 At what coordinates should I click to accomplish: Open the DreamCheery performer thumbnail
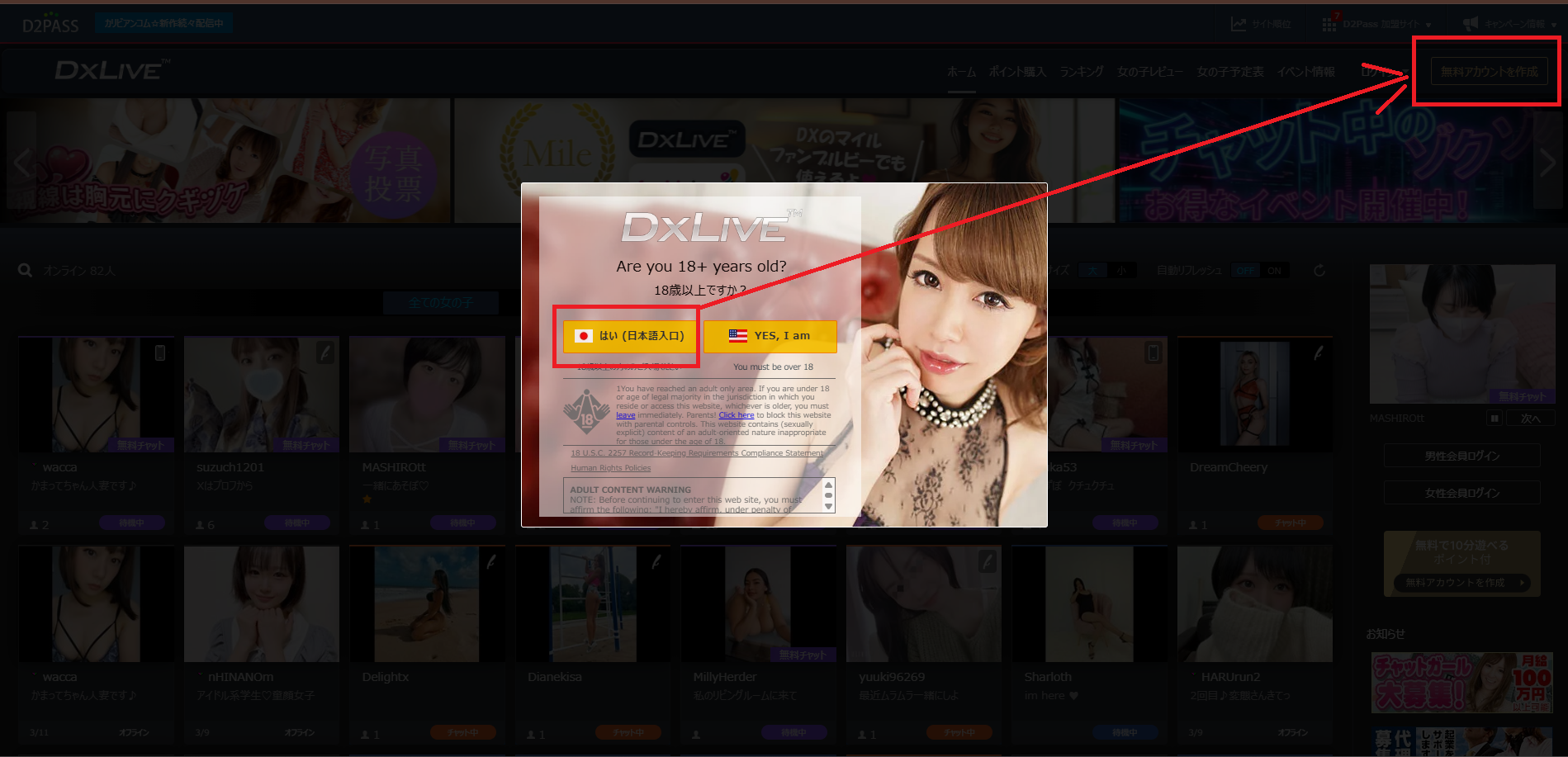point(1255,395)
